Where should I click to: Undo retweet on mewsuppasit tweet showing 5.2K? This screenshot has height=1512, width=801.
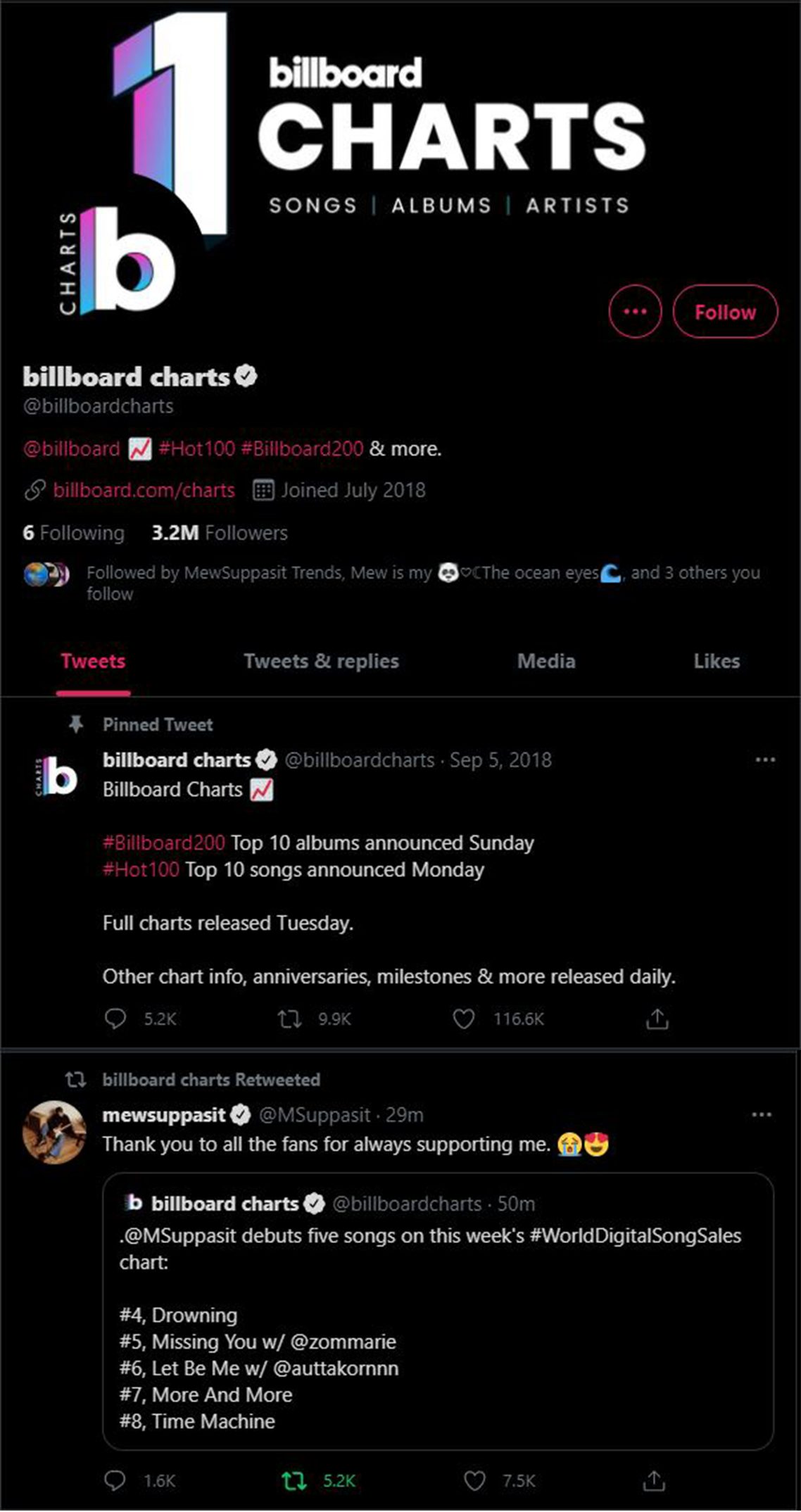click(294, 1480)
